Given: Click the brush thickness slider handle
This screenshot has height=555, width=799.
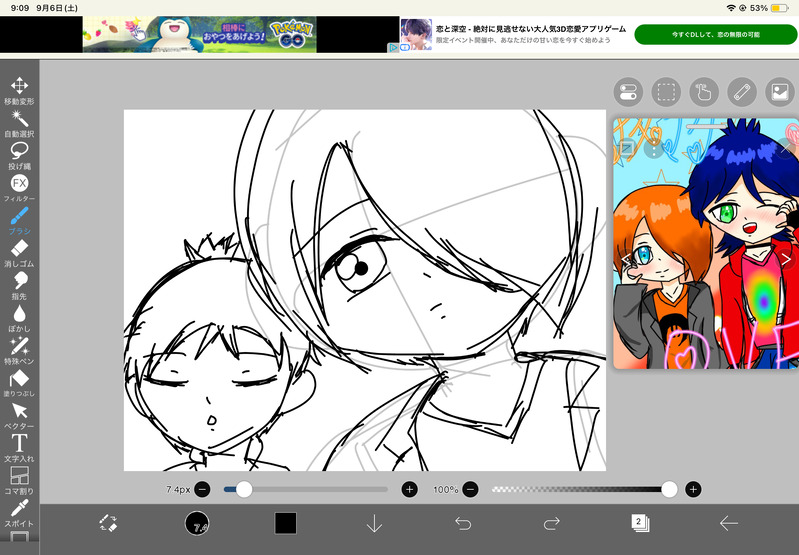Looking at the screenshot, I should point(244,490).
